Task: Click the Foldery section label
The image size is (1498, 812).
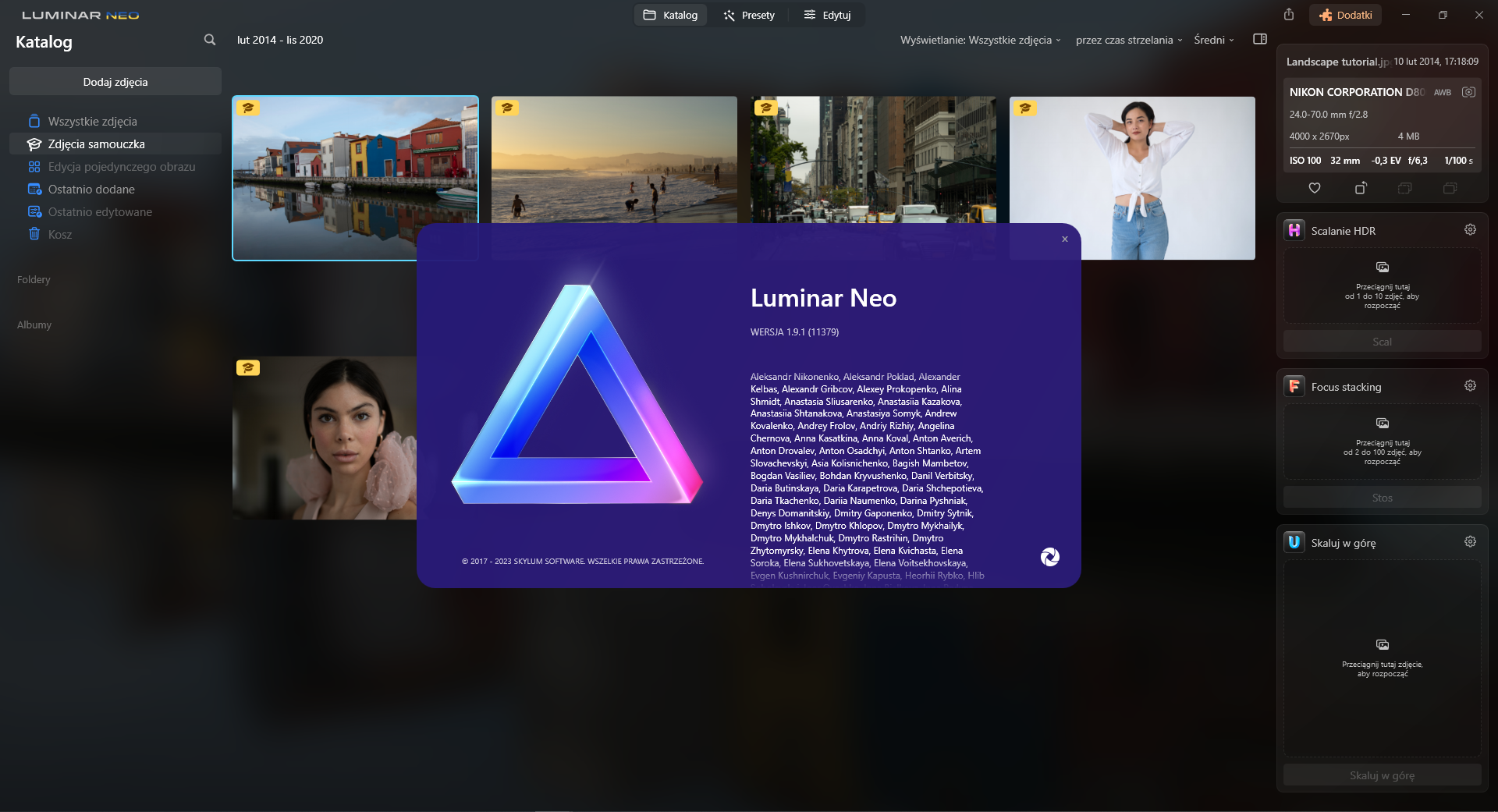Action: [x=34, y=279]
